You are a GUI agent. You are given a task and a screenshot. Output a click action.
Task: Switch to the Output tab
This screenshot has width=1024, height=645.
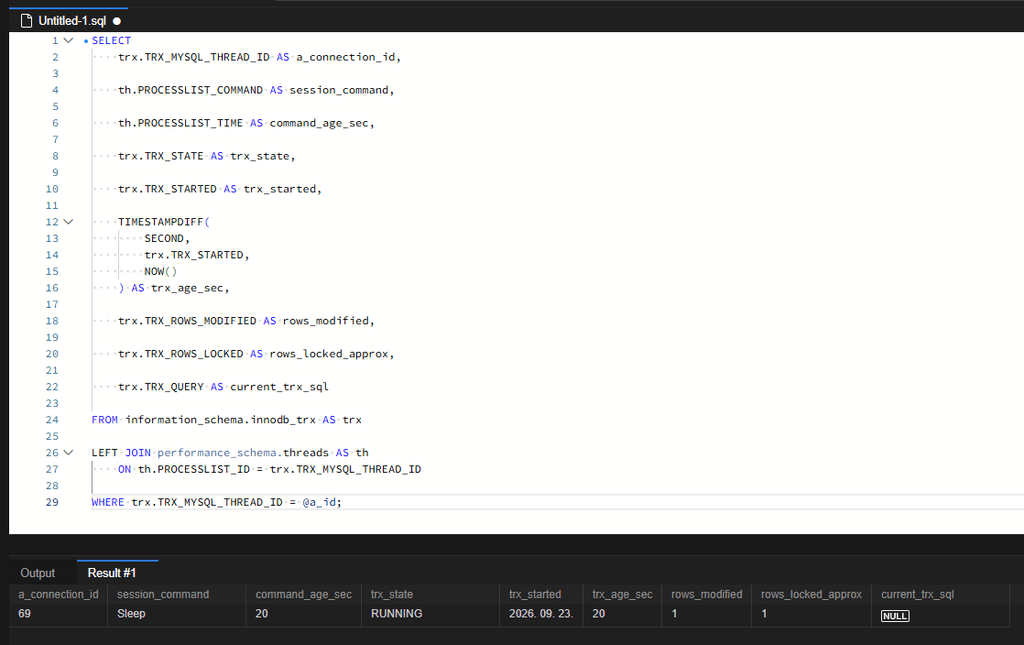pos(37,573)
